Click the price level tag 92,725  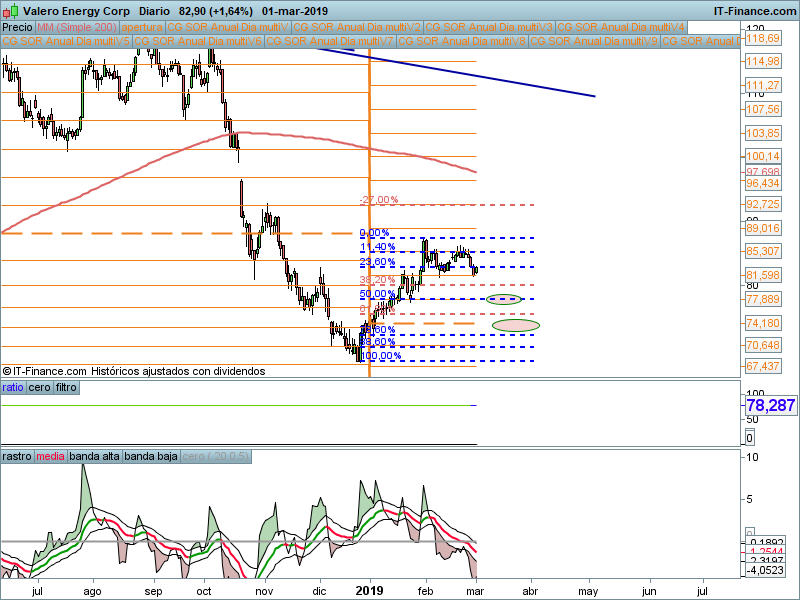pos(763,205)
